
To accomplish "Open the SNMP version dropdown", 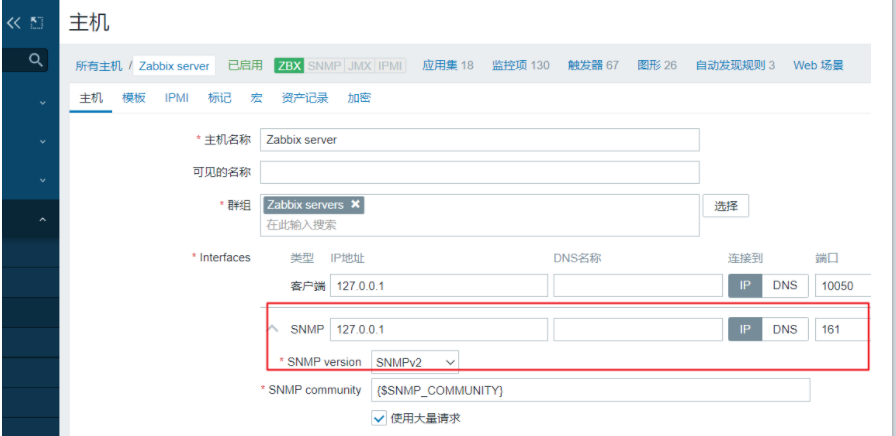I will point(415,362).
